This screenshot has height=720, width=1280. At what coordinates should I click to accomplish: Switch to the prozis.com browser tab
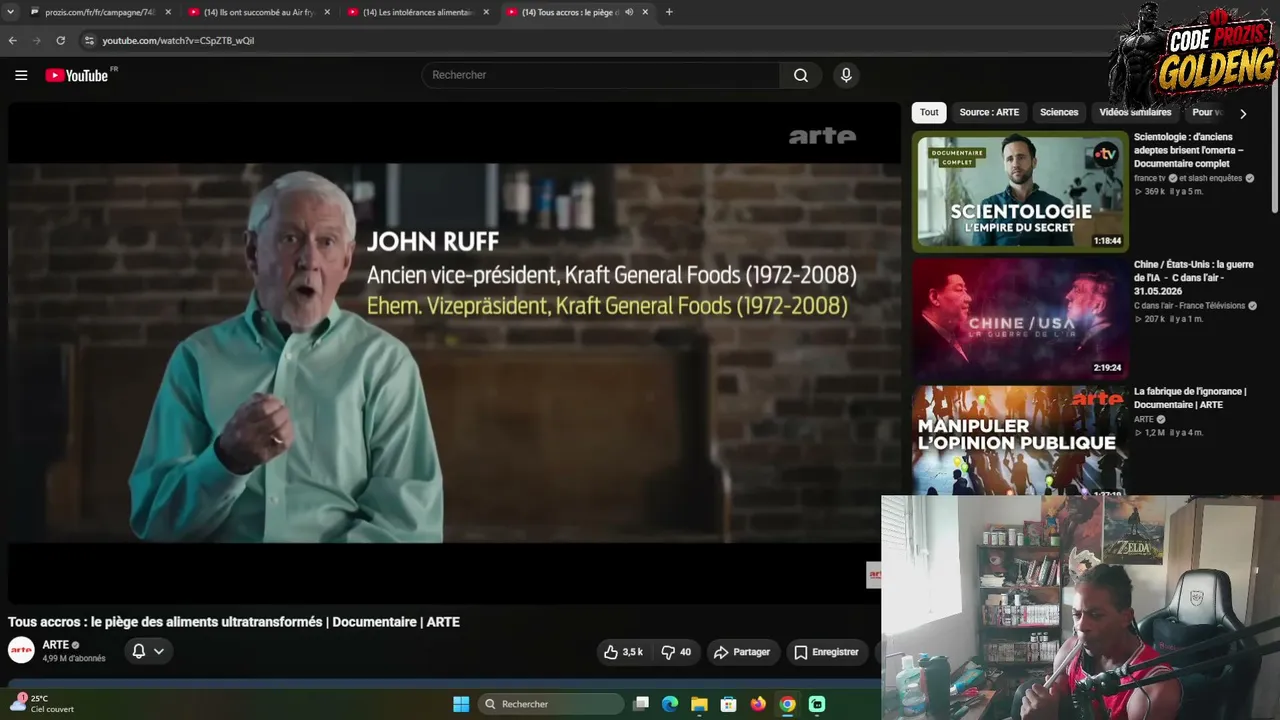pyautogui.click(x=100, y=12)
